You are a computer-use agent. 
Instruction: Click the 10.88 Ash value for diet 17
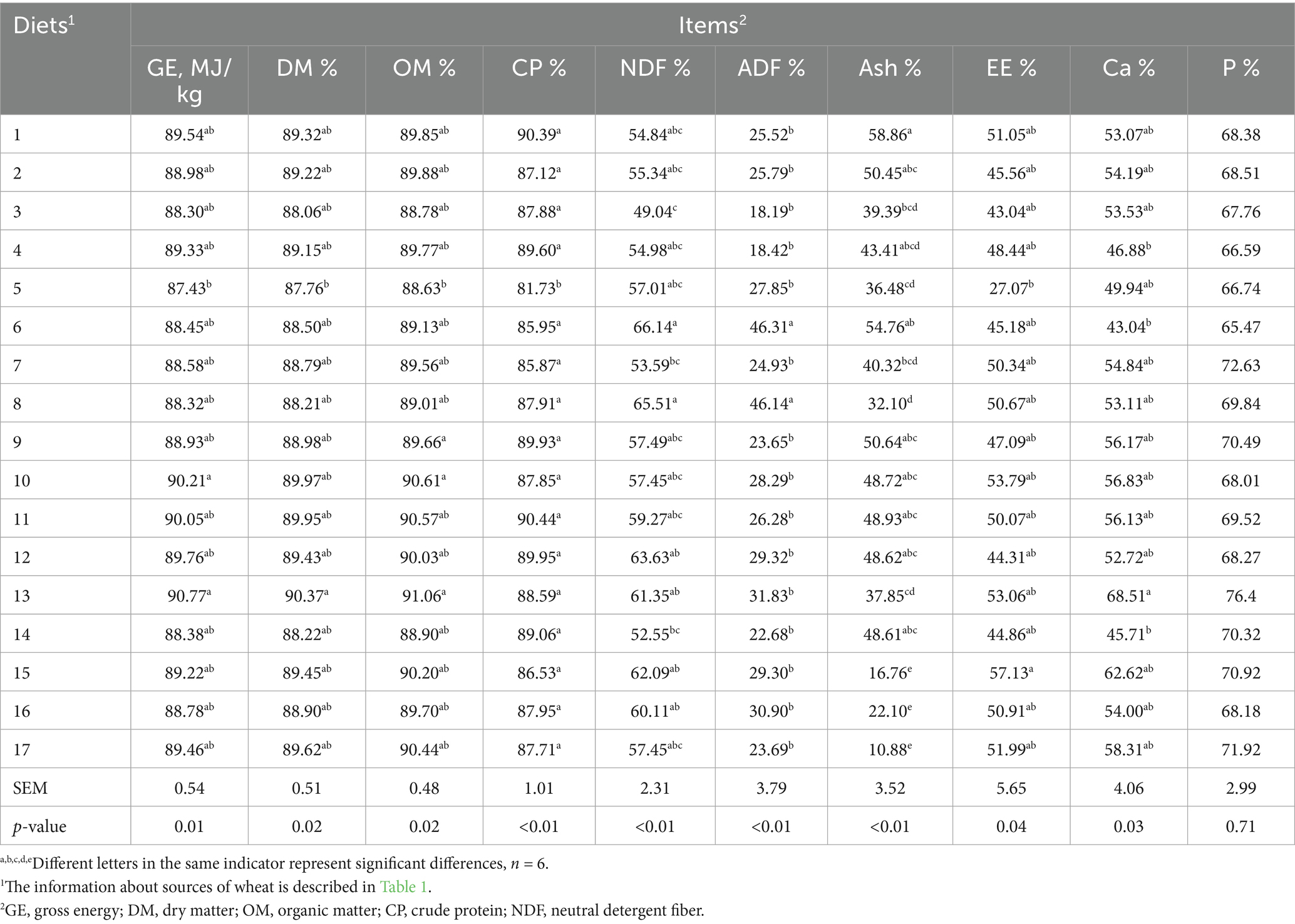[x=888, y=749]
